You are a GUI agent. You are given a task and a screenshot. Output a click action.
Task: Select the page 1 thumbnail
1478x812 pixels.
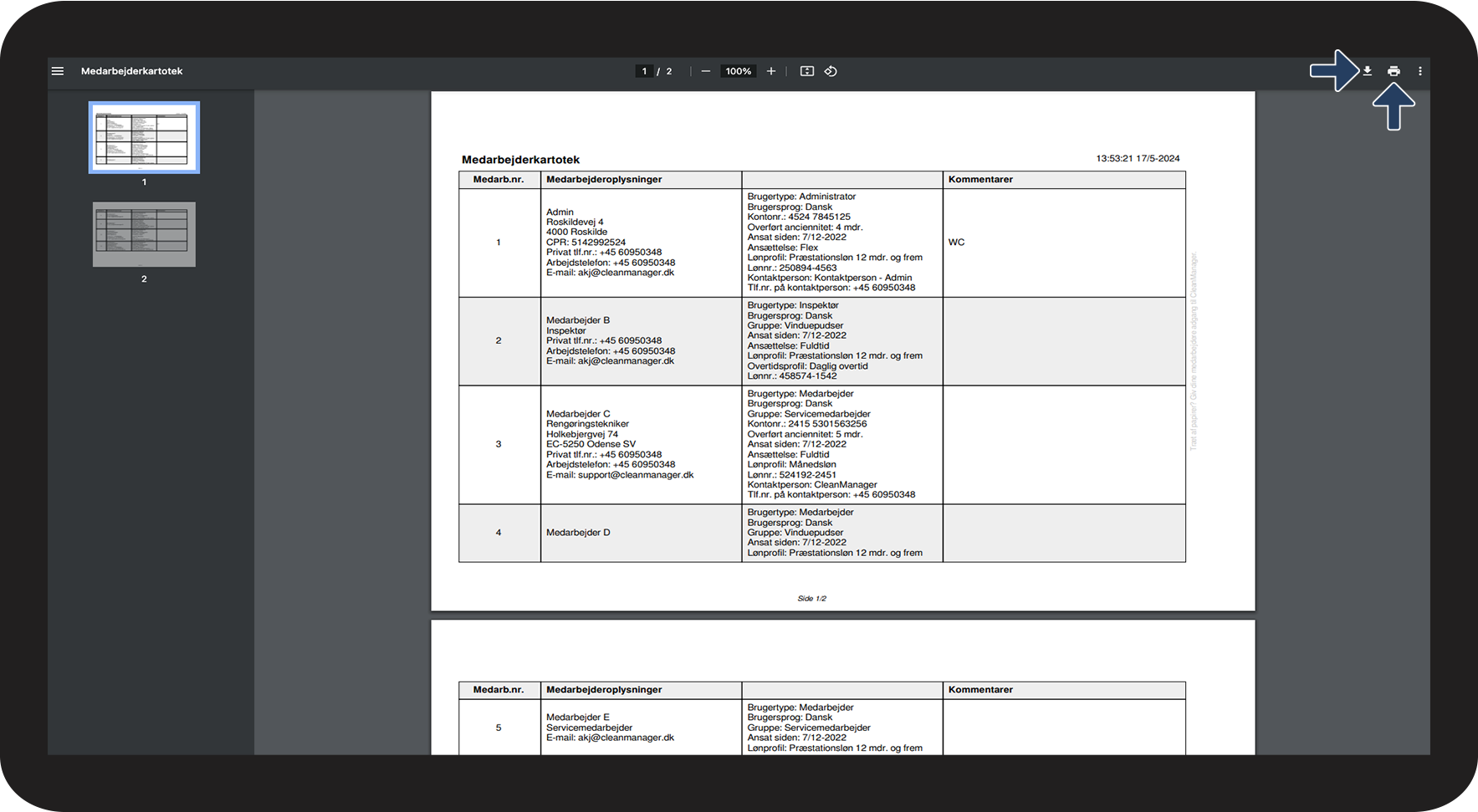point(144,137)
